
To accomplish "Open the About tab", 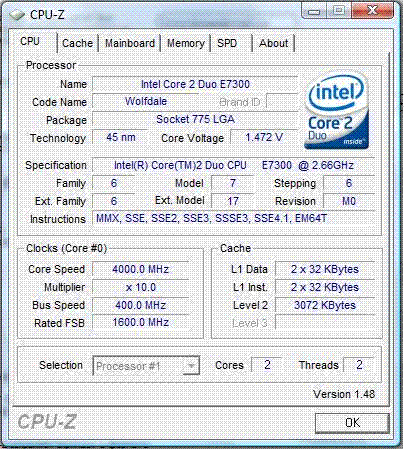I will pyautogui.click(x=273, y=43).
